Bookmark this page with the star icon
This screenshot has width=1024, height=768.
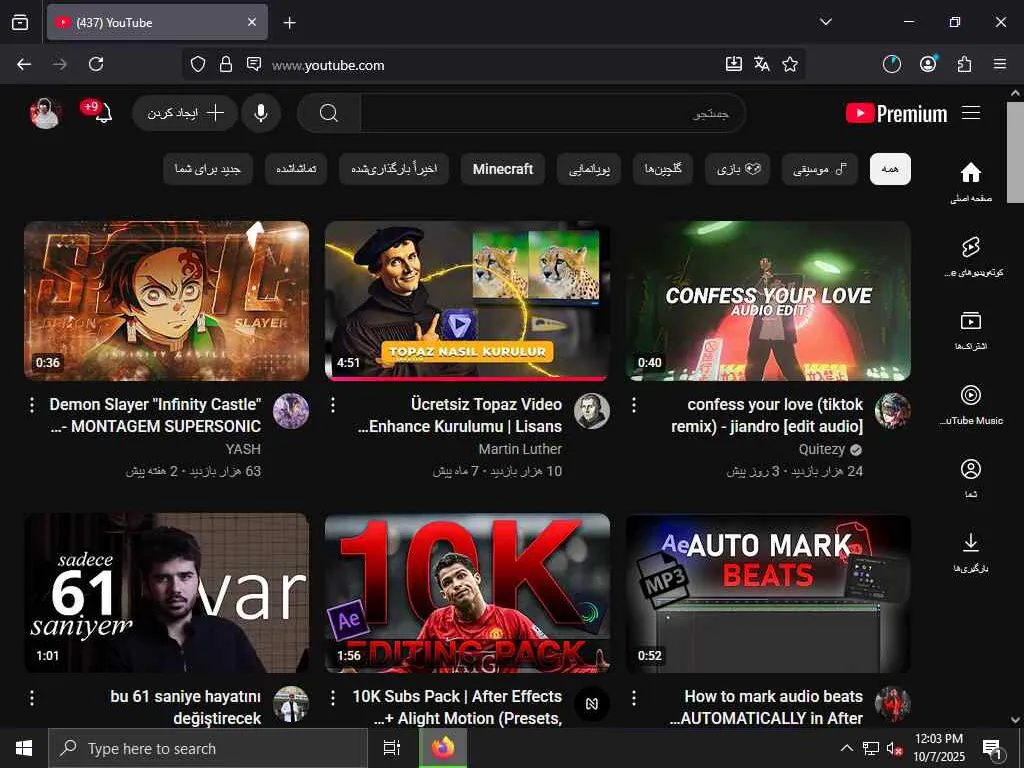[x=790, y=64]
